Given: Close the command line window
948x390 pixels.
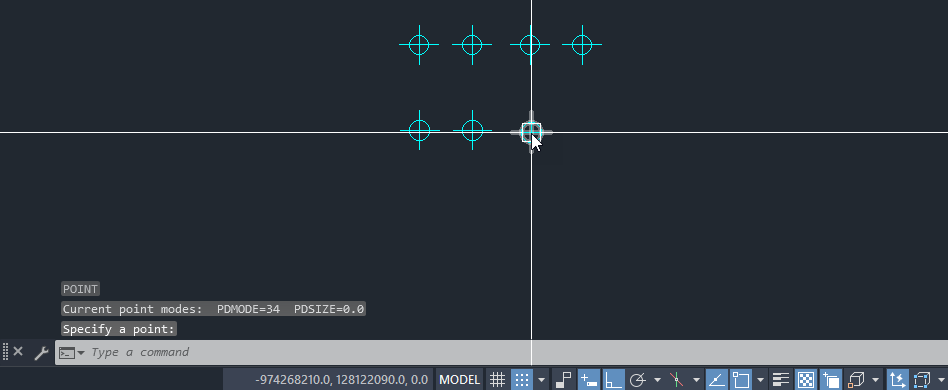Looking at the screenshot, I should point(18,351).
